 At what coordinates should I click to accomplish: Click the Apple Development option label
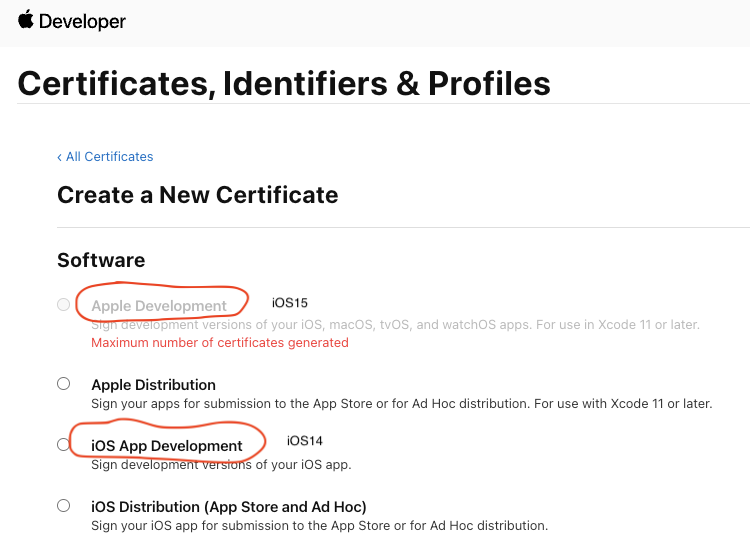click(159, 306)
